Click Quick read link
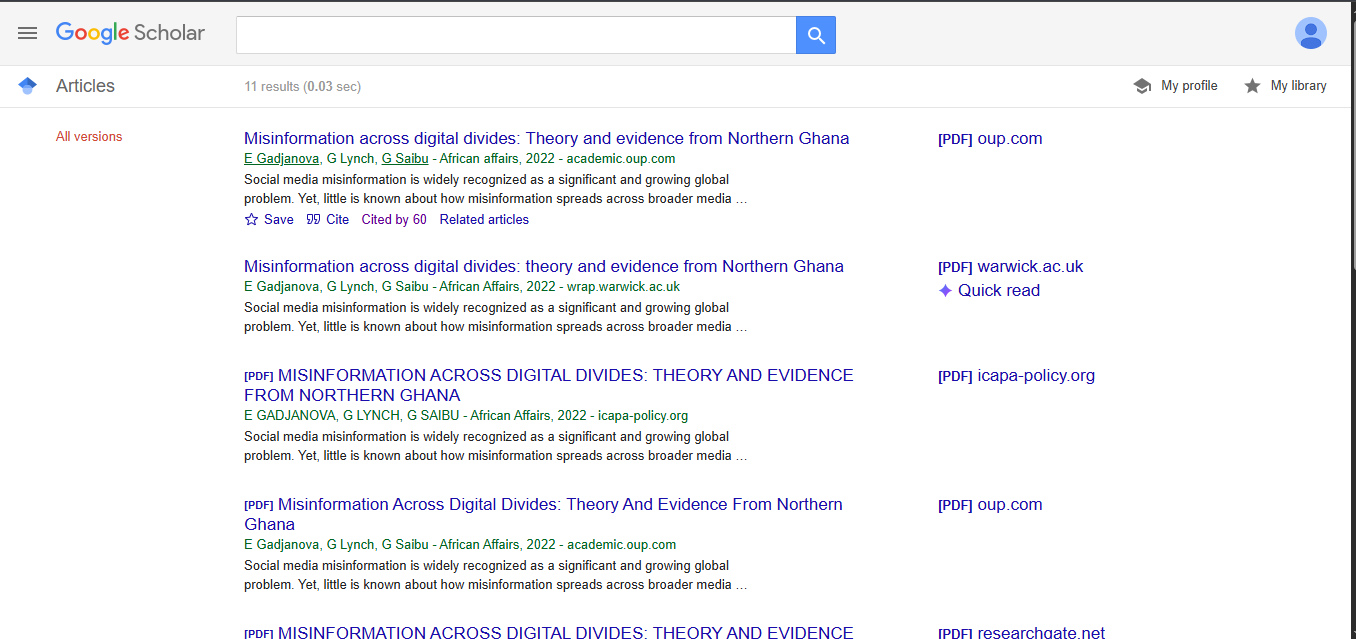This screenshot has height=639, width=1356. tap(999, 290)
